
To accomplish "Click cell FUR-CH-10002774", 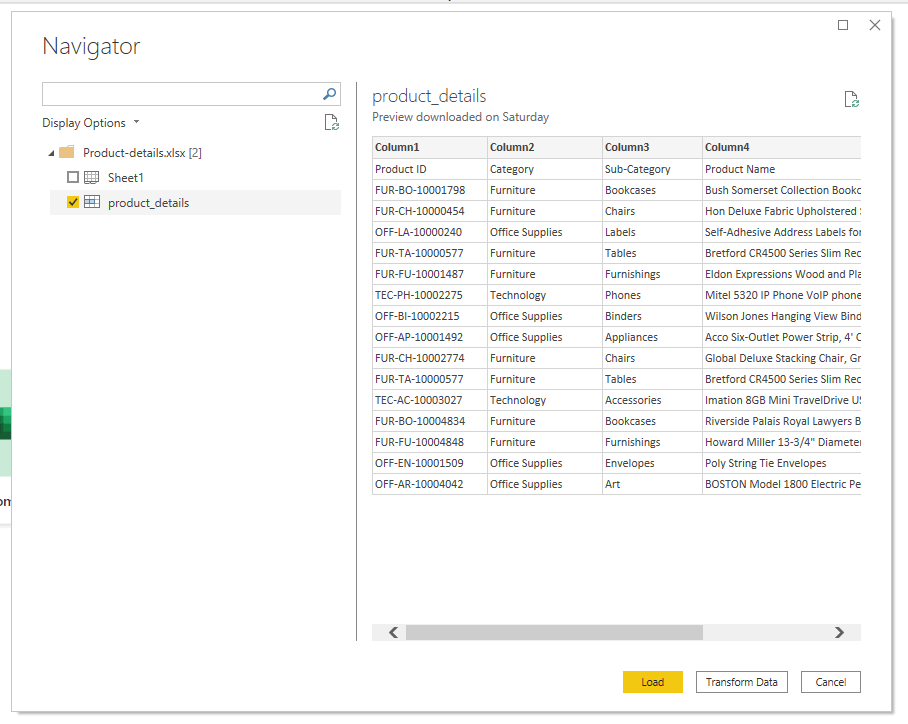I will (430, 358).
